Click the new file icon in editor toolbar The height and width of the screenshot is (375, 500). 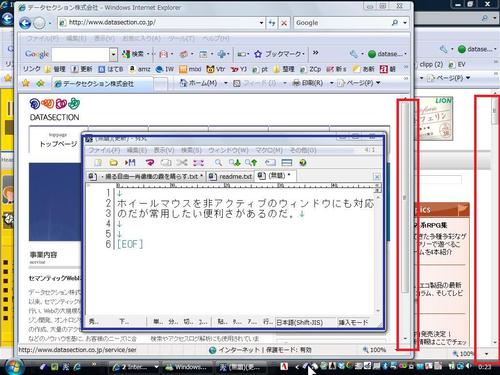coord(98,163)
